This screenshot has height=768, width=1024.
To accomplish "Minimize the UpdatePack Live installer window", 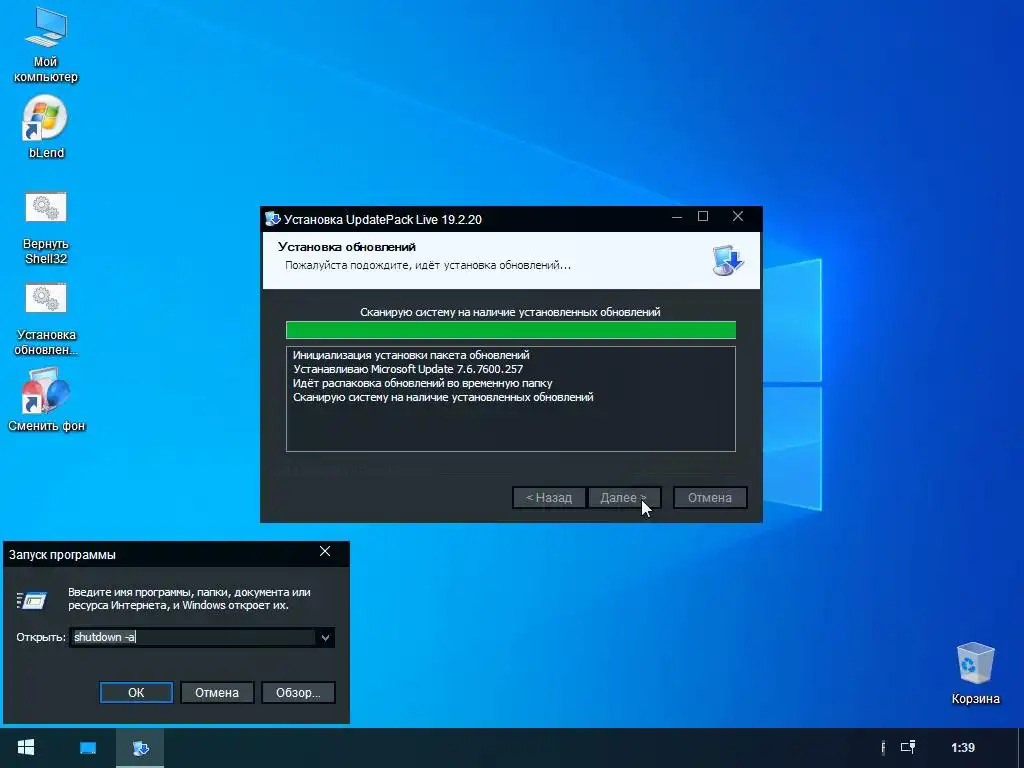I will pyautogui.click(x=677, y=217).
